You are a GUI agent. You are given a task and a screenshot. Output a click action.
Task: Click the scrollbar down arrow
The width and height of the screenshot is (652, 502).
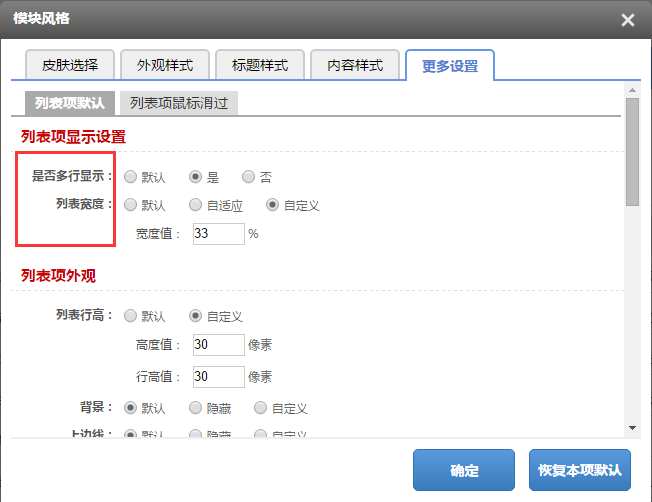[632, 427]
